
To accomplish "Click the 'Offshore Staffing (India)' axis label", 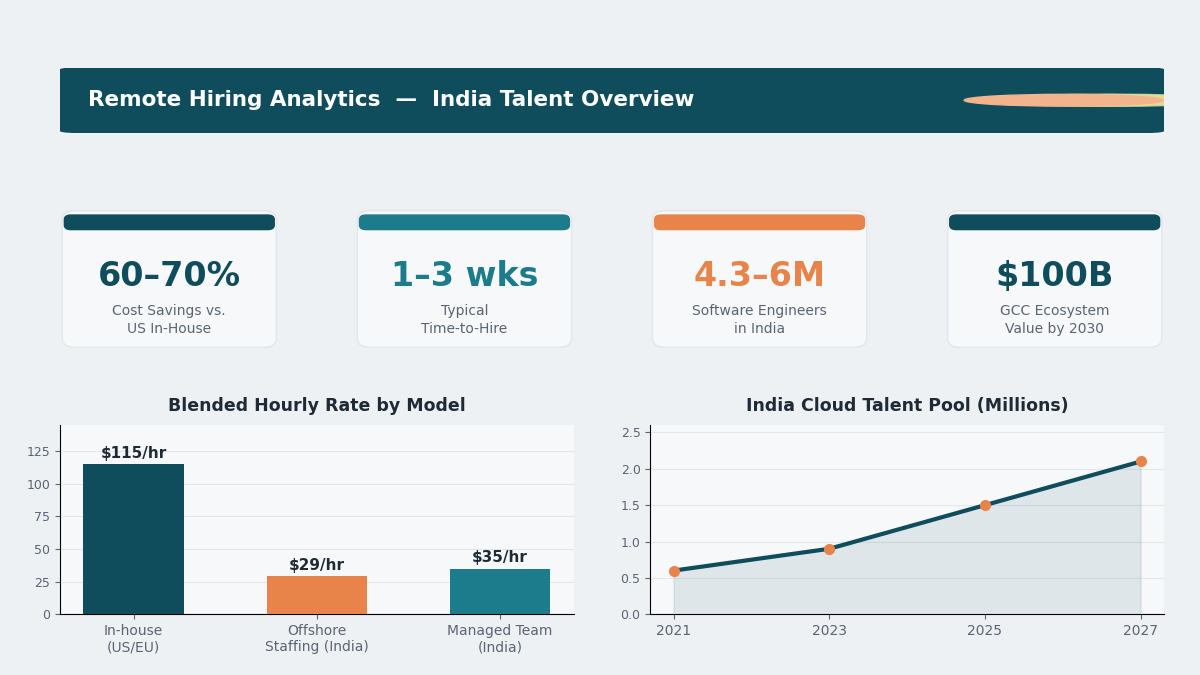I will point(317,639).
